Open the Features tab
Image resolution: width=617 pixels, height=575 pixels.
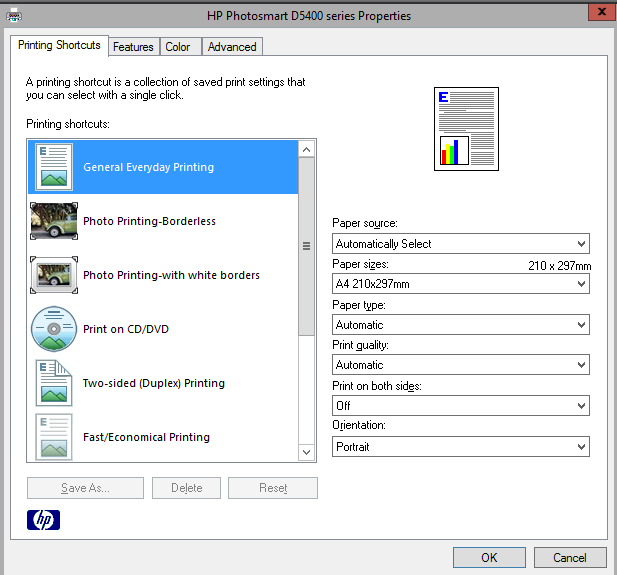click(x=133, y=47)
